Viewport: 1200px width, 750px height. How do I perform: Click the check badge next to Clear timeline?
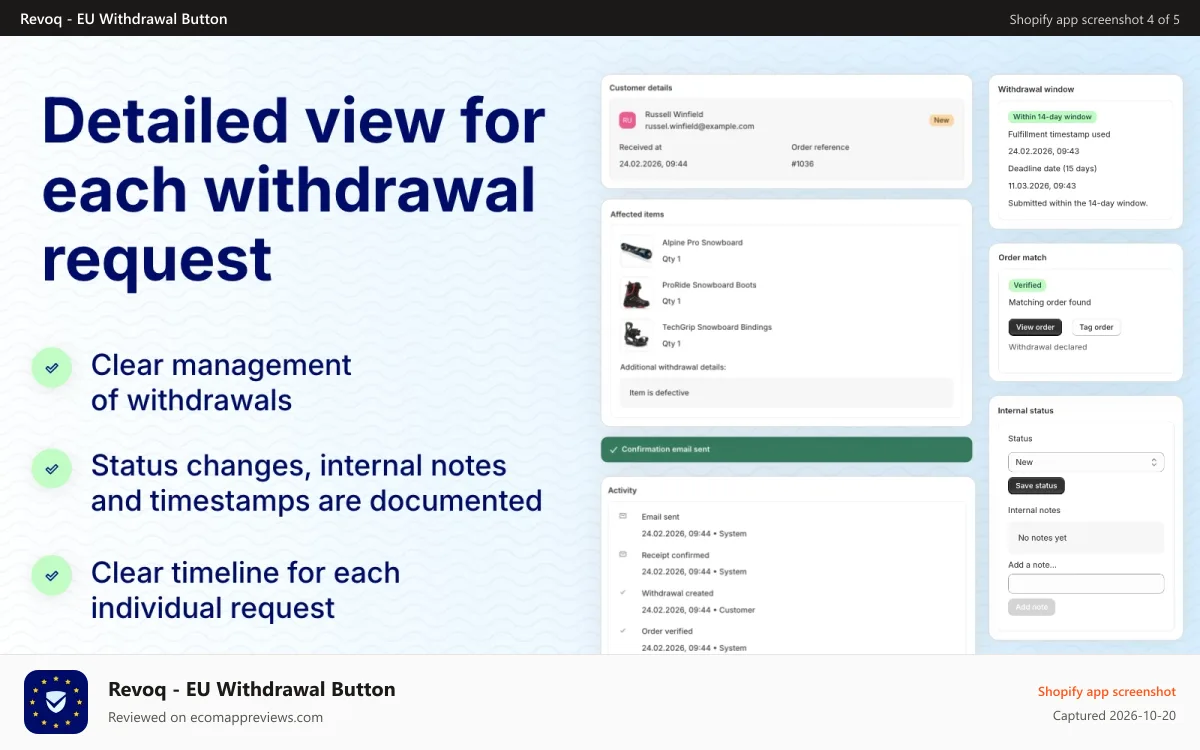(x=52, y=575)
